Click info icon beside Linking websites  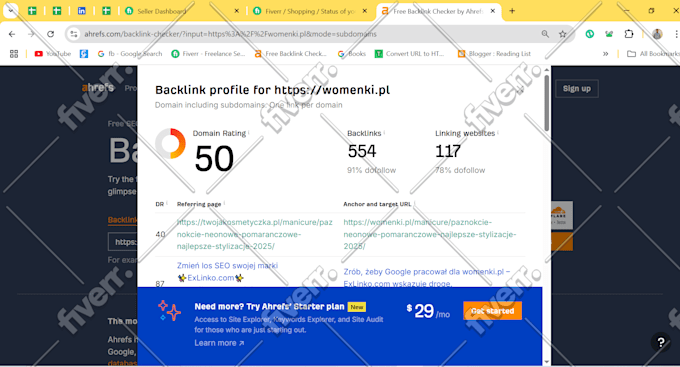click(x=498, y=133)
